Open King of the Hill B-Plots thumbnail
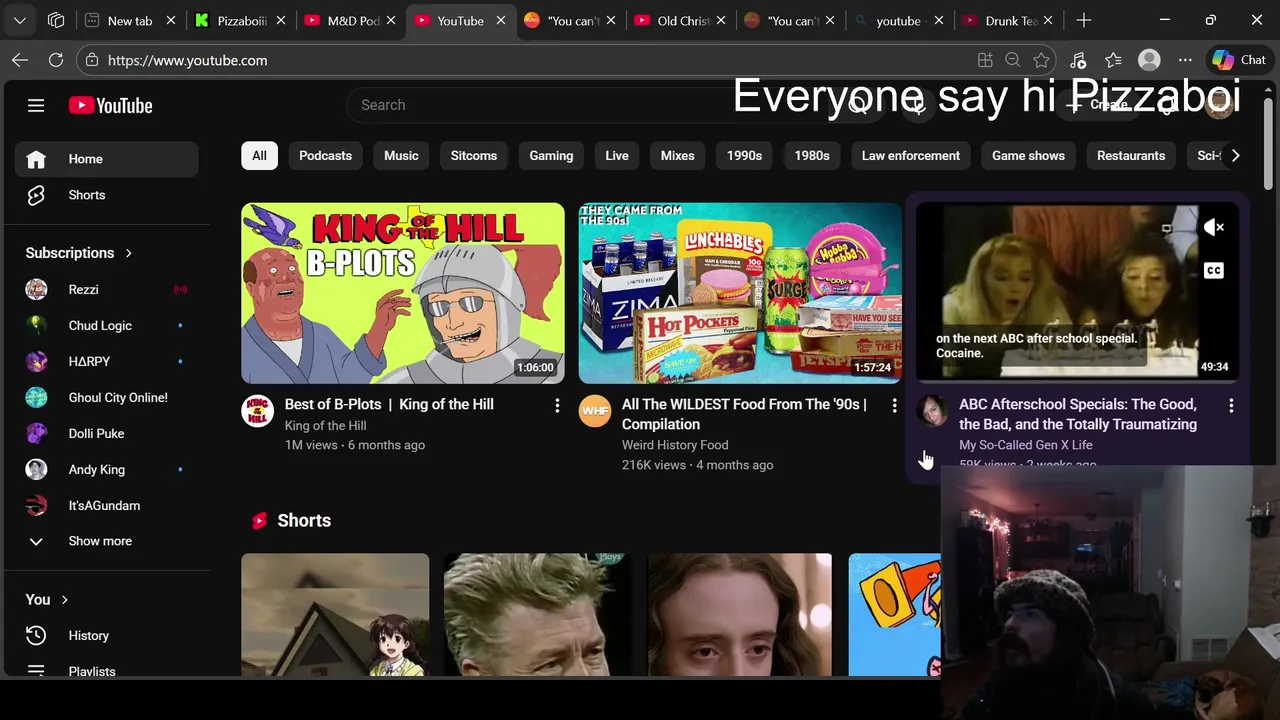Screen dimensions: 1280x720 coord(403,293)
